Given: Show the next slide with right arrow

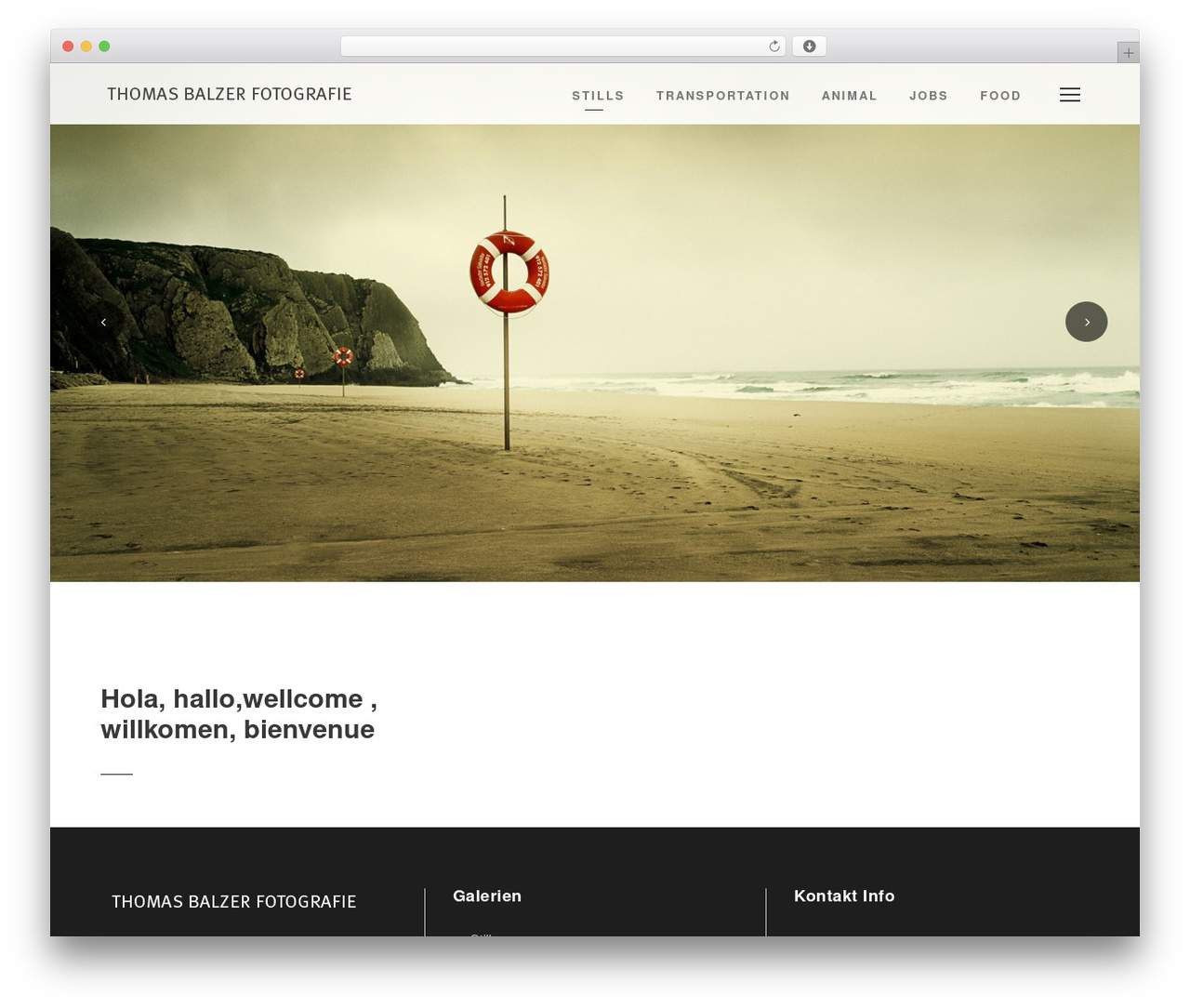Looking at the screenshot, I should [1086, 322].
